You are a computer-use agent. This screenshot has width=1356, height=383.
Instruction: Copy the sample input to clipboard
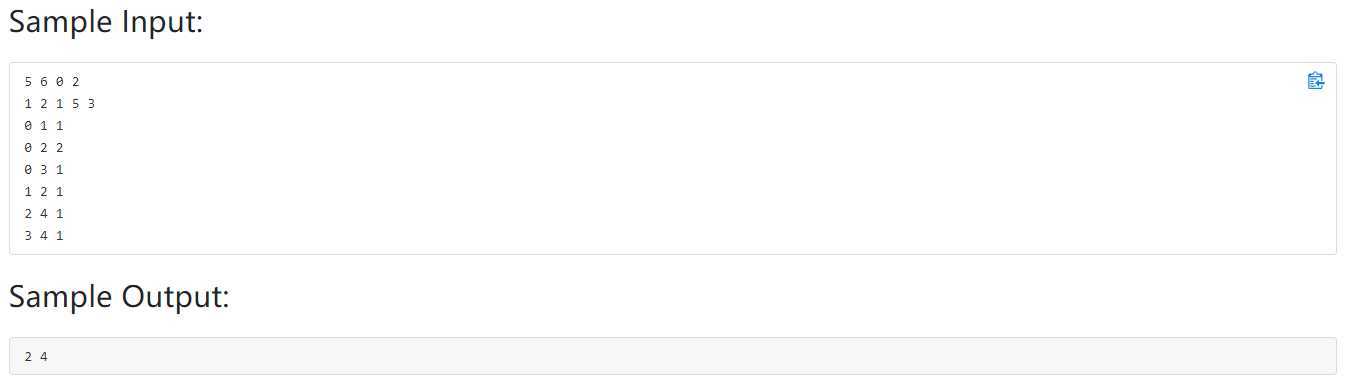coord(1316,81)
